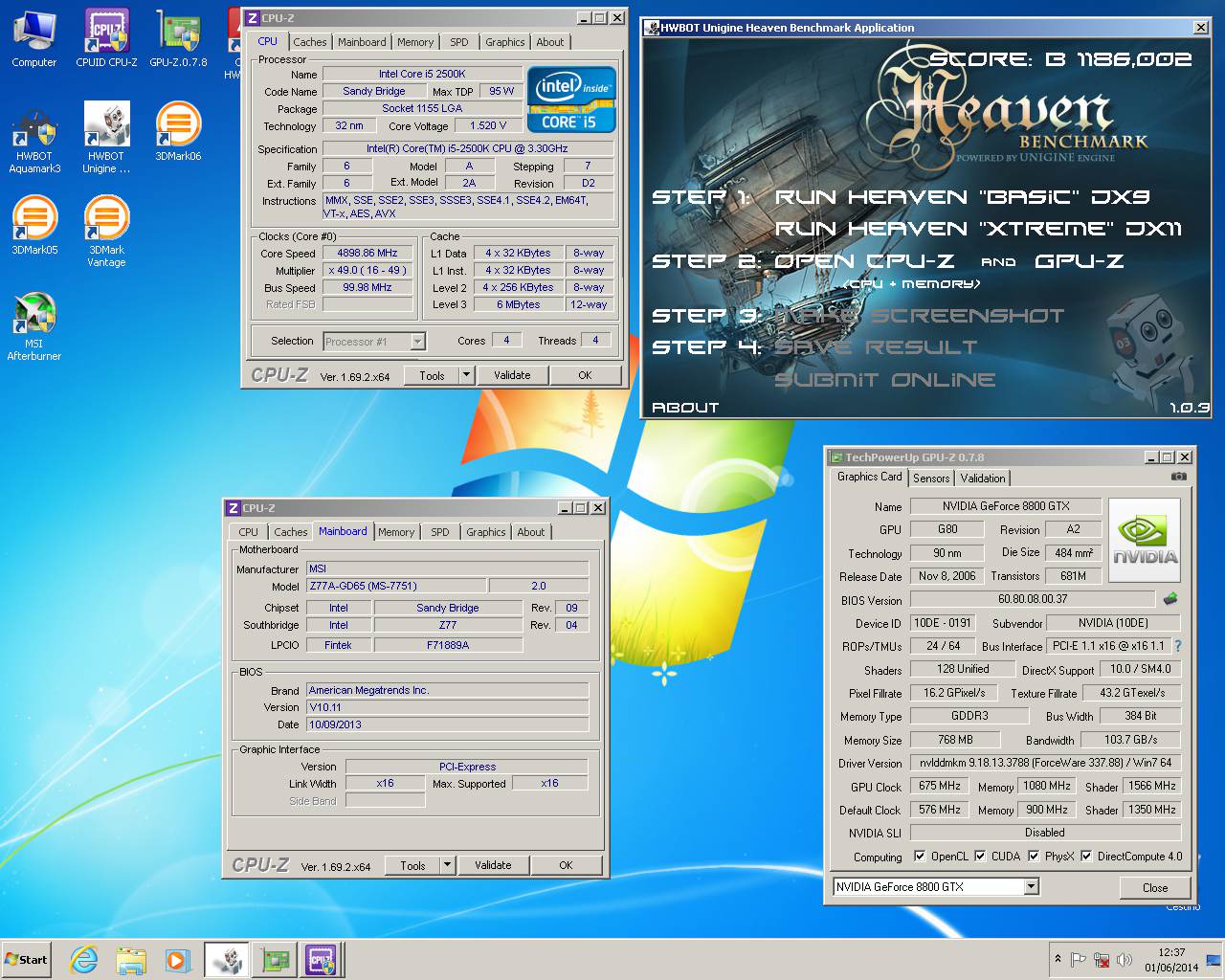The width and height of the screenshot is (1225, 980).
Task: Open GPU-Z.0.7.8 desktop shortcut
Action: coord(178,39)
